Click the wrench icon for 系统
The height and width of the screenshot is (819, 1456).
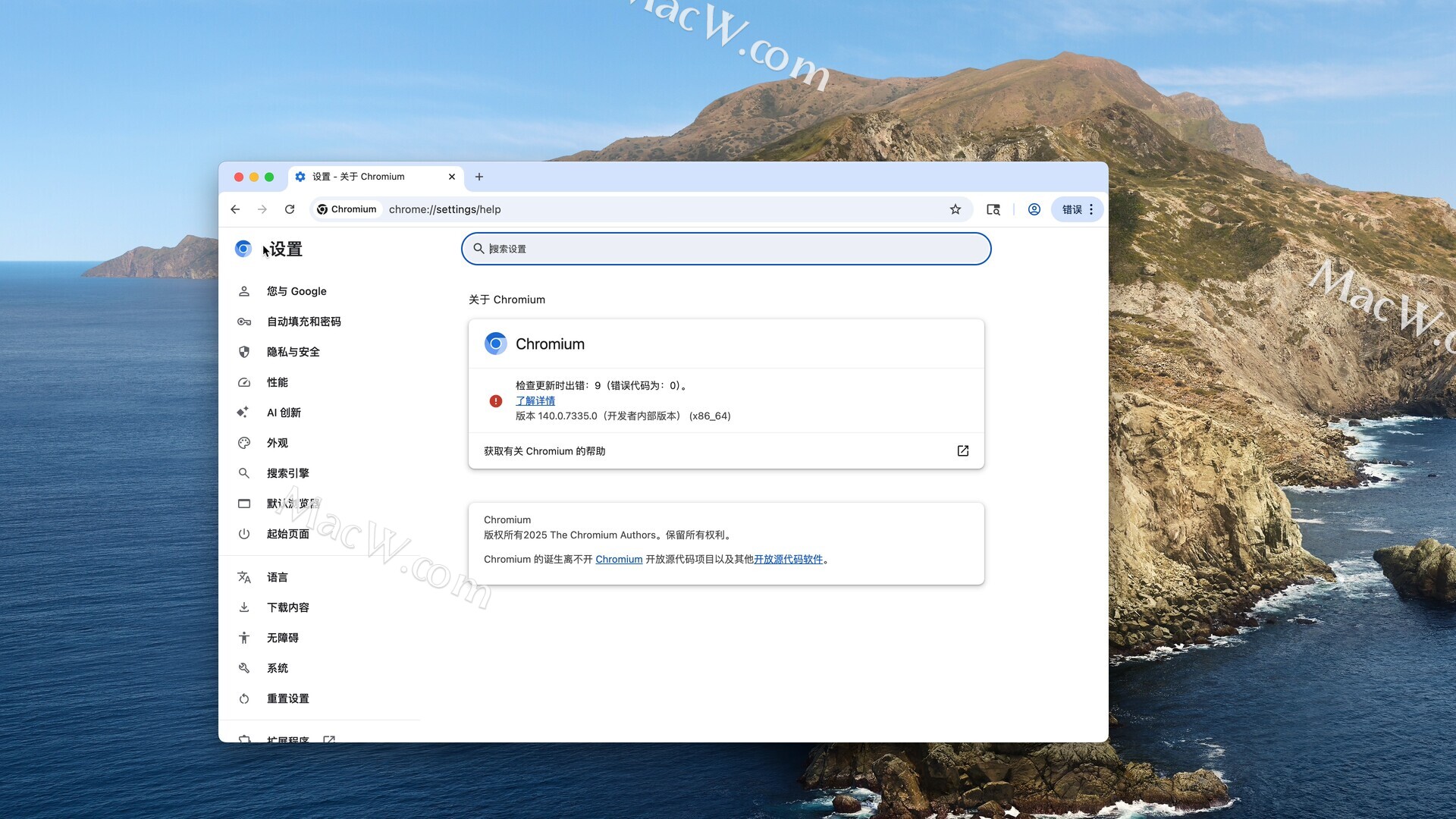(x=244, y=668)
